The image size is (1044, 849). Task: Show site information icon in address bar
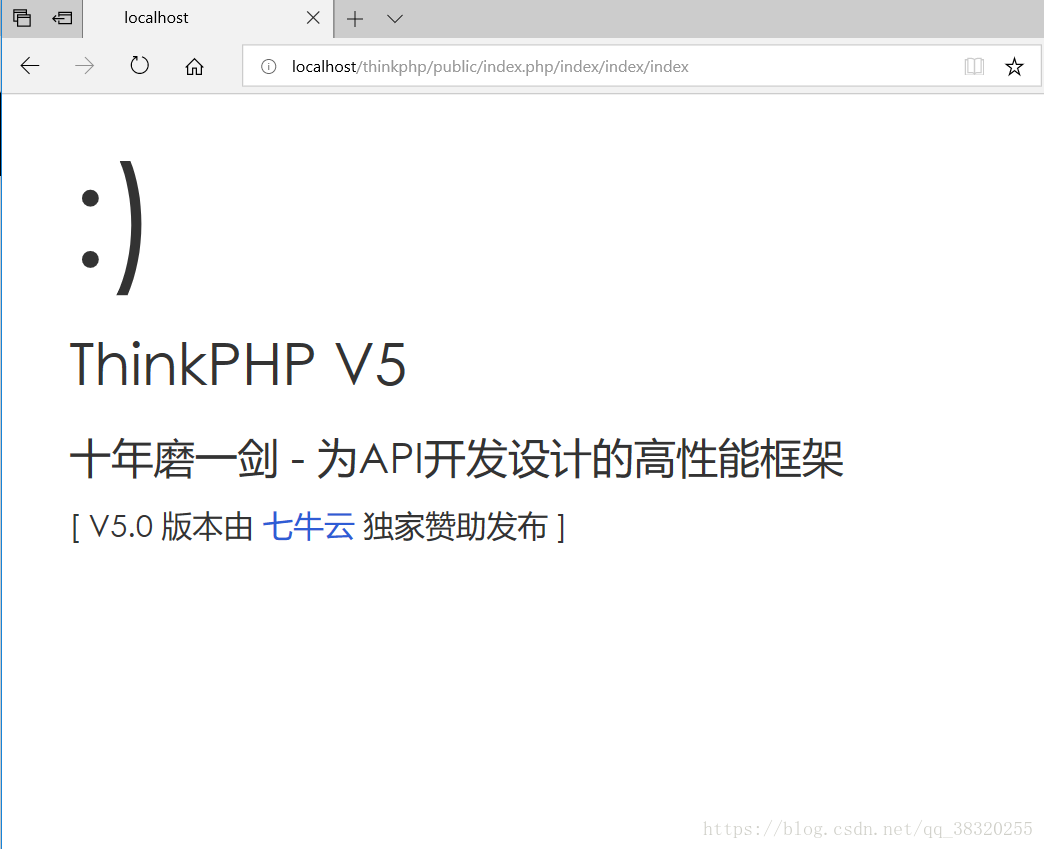tap(268, 67)
